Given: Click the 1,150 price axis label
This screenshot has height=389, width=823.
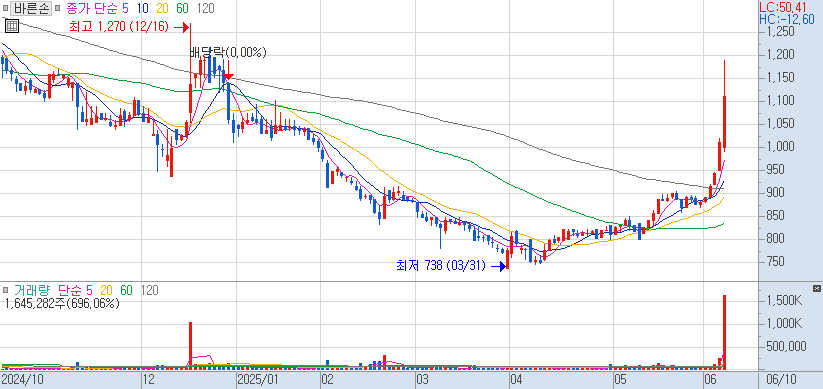Looking at the screenshot, I should pos(780,78).
